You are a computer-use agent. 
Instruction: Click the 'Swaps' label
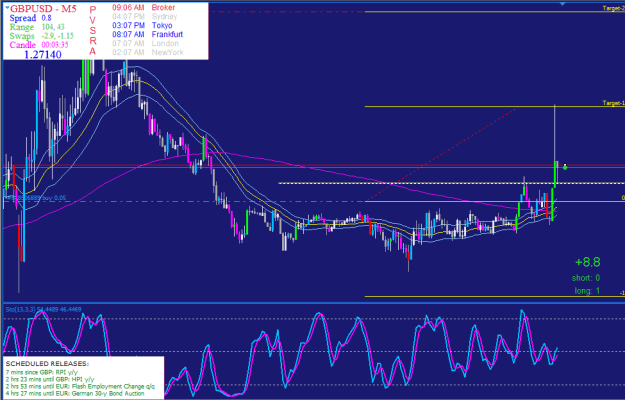[x=22, y=36]
